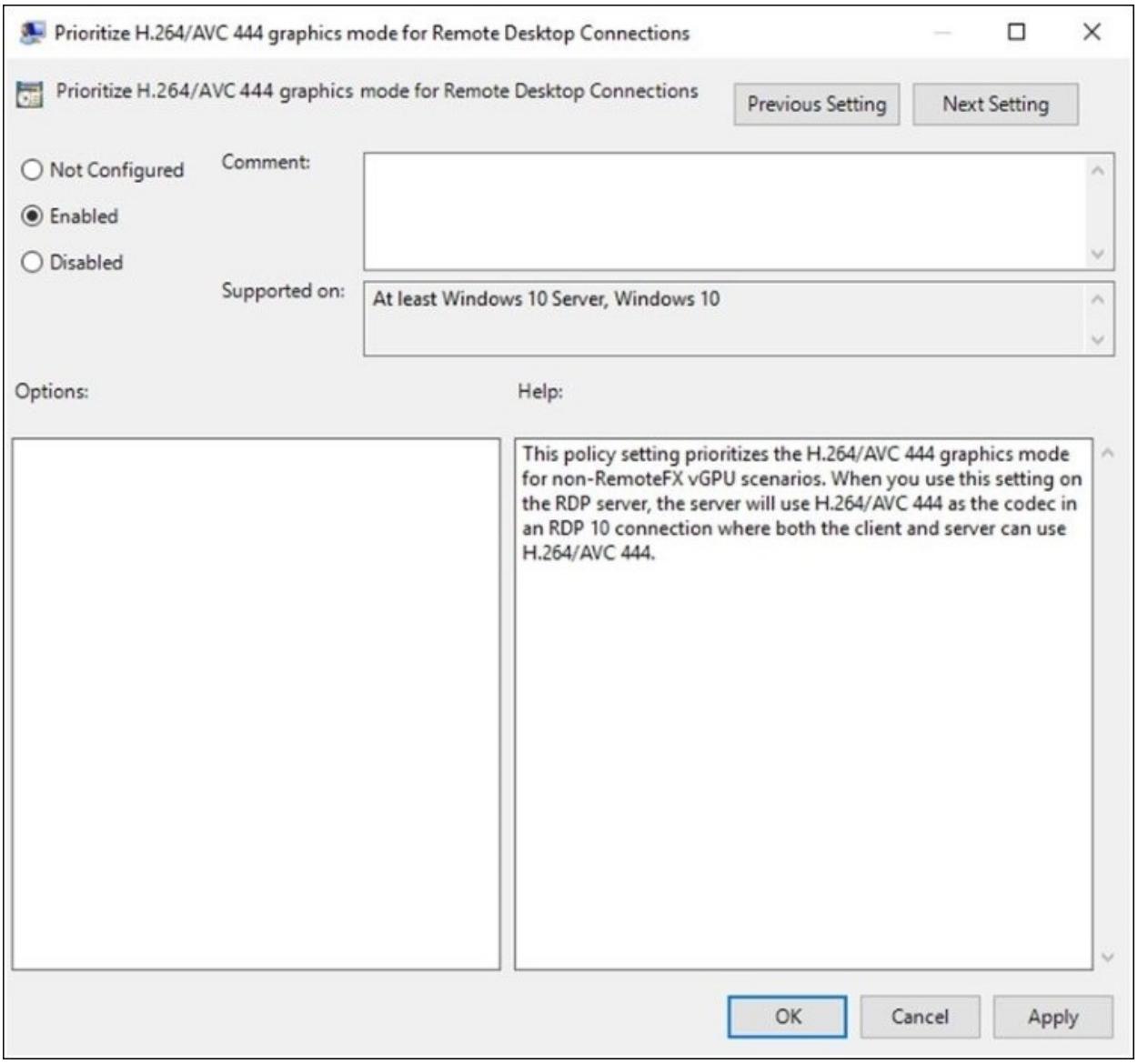
Task: Click the title bar remote desktop icon
Action: click(32, 33)
